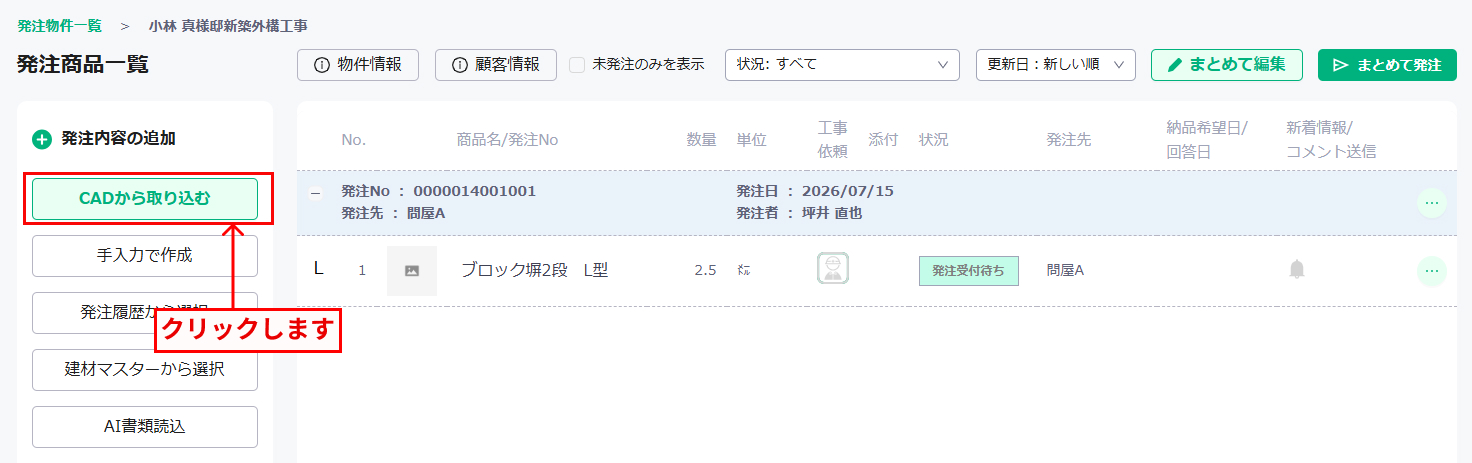This screenshot has width=1472, height=463.
Task: Go to 発注物件一覧 breadcrumb link
Action: click(59, 26)
